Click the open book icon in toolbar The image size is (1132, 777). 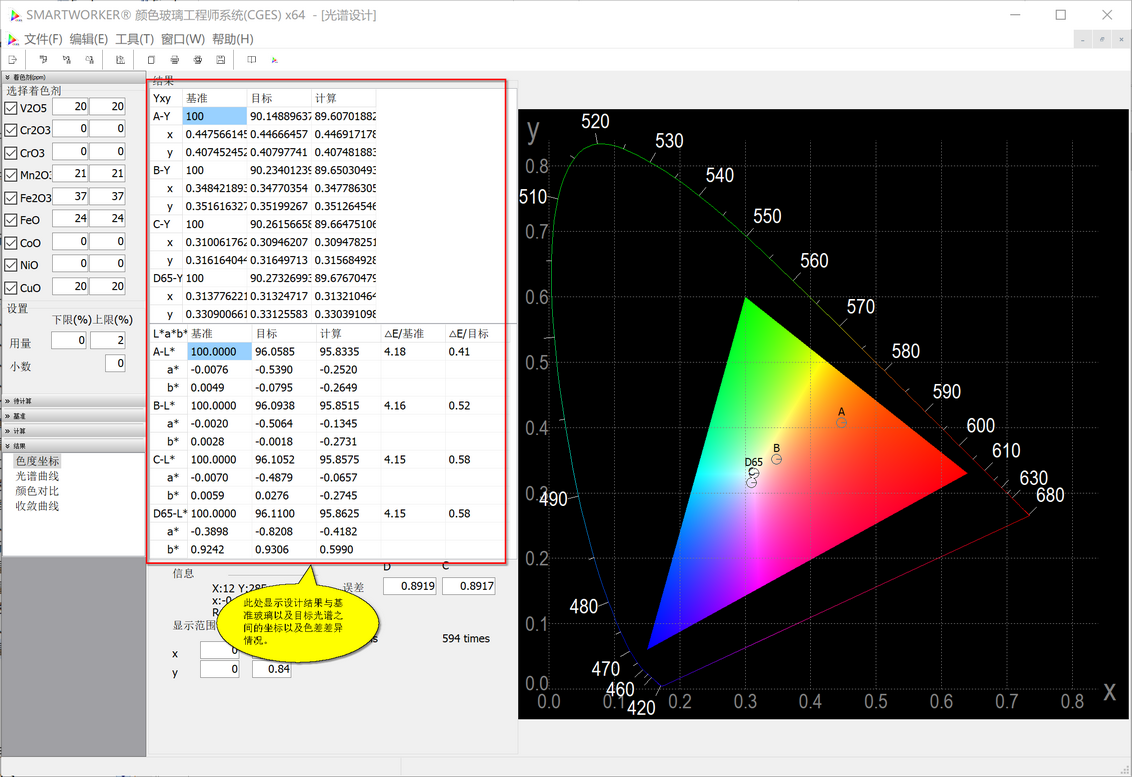[x=251, y=60]
